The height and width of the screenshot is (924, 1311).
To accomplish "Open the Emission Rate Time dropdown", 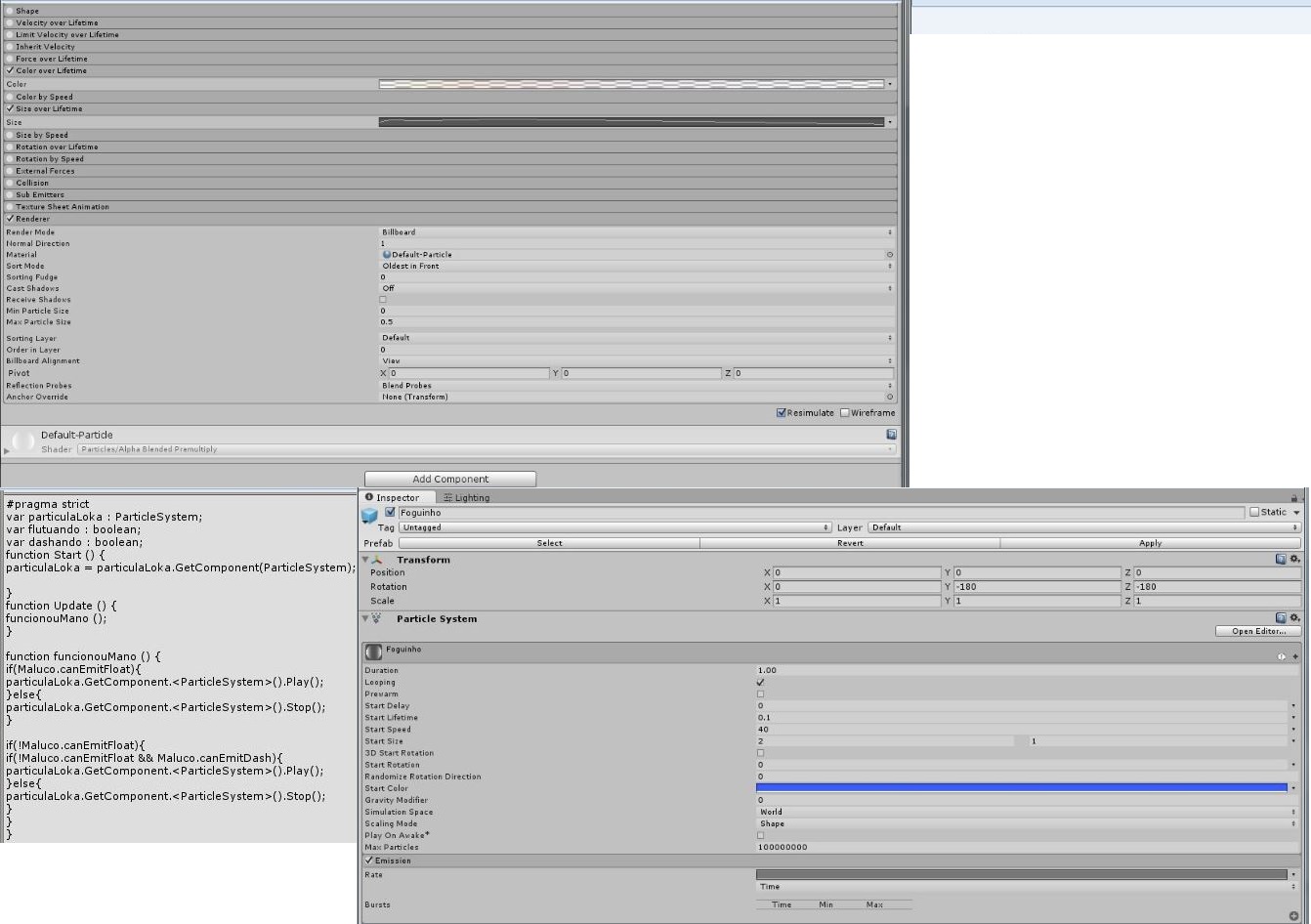I will (x=1028, y=887).
